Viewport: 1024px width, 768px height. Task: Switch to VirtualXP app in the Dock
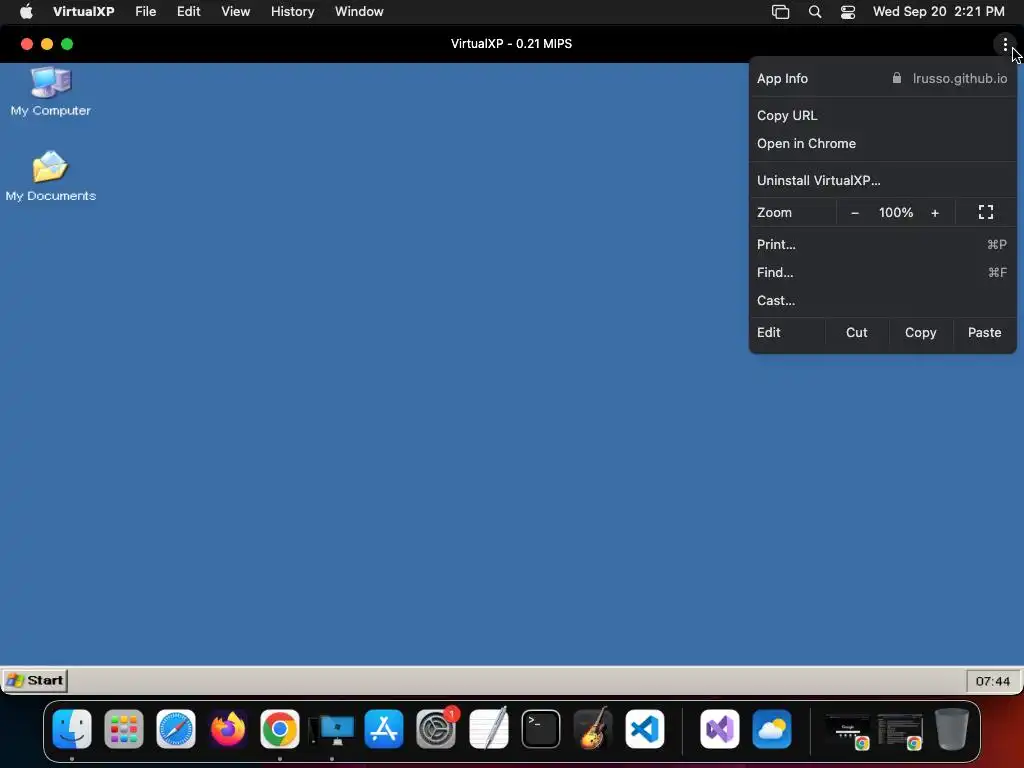[x=332, y=729]
